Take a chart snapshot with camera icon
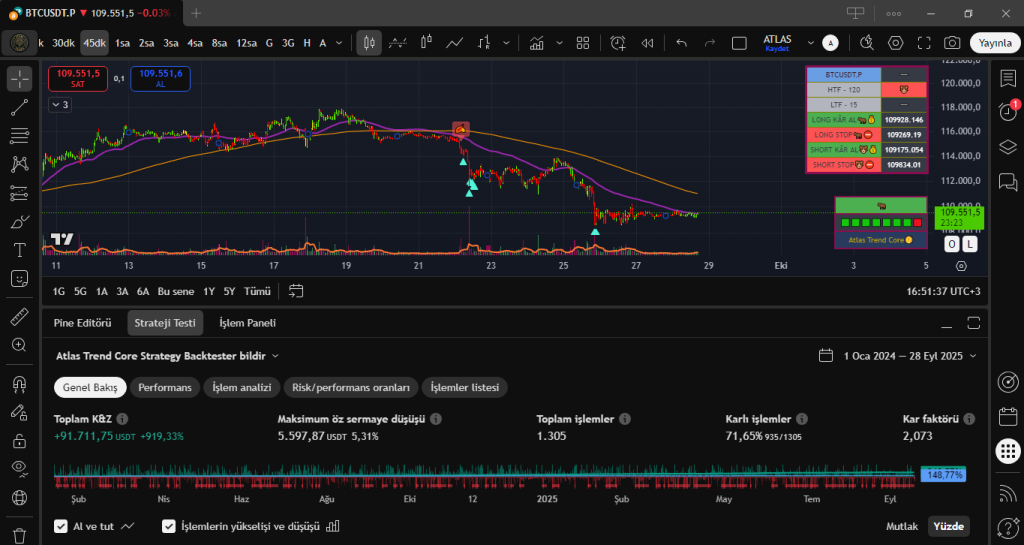The image size is (1024, 545). click(x=952, y=43)
